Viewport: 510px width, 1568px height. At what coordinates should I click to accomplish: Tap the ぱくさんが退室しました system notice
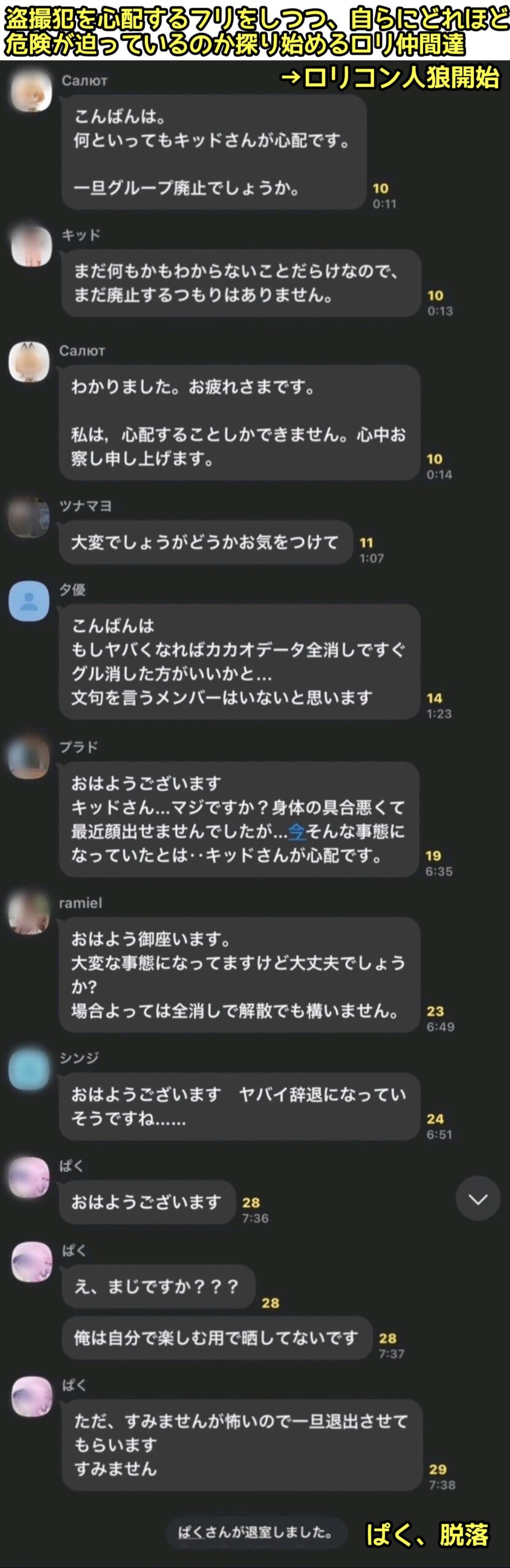point(256,1532)
